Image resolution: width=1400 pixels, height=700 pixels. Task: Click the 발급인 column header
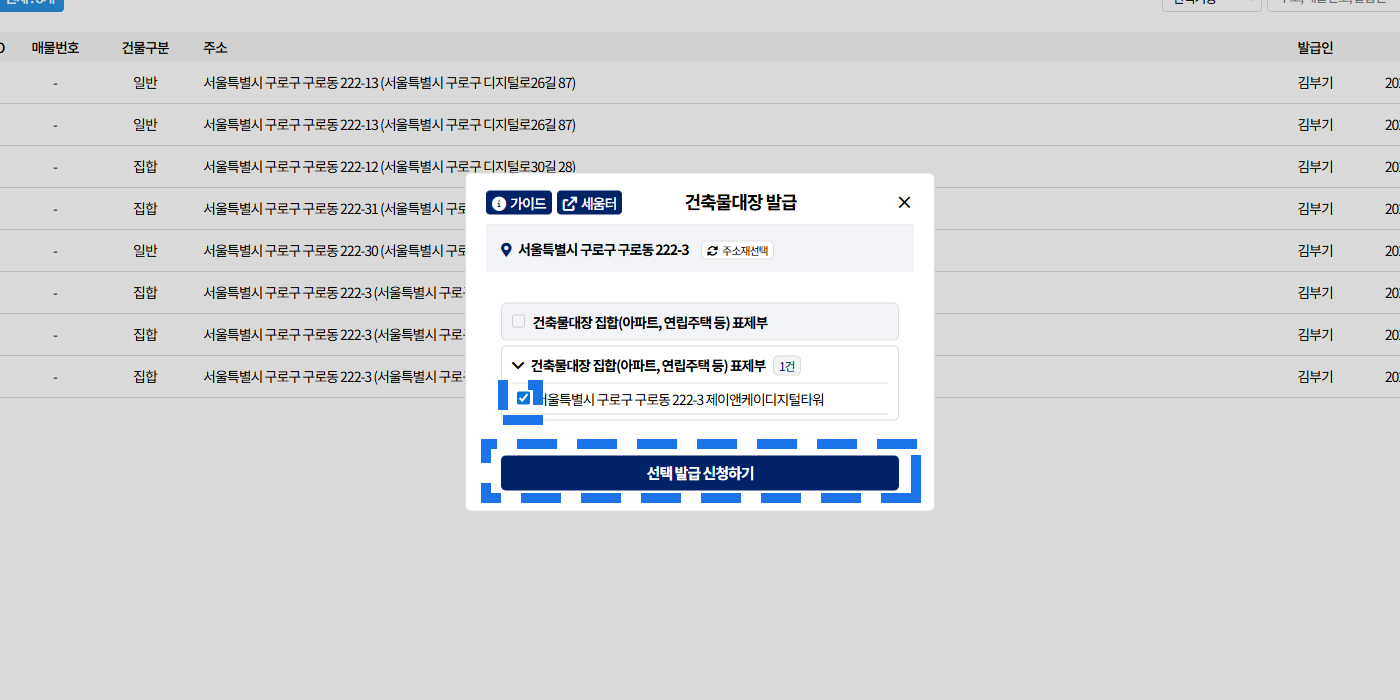click(x=1315, y=48)
